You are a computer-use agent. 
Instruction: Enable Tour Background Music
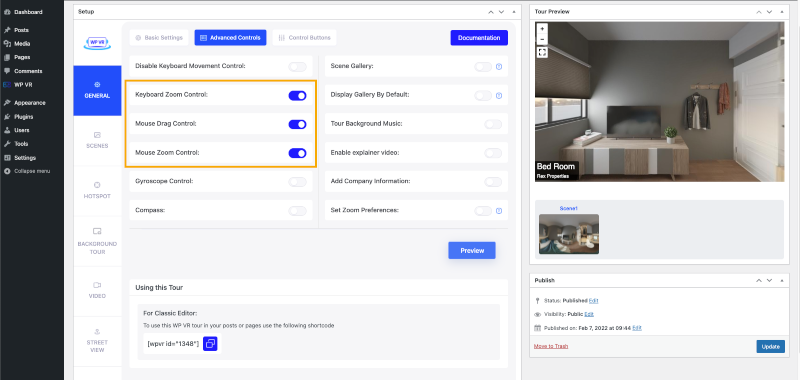point(493,124)
